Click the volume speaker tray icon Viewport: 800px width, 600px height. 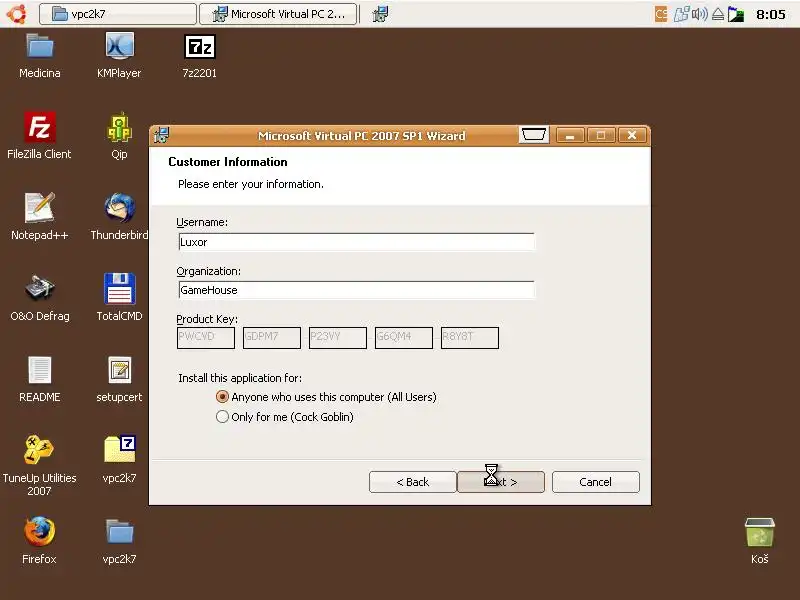click(700, 14)
